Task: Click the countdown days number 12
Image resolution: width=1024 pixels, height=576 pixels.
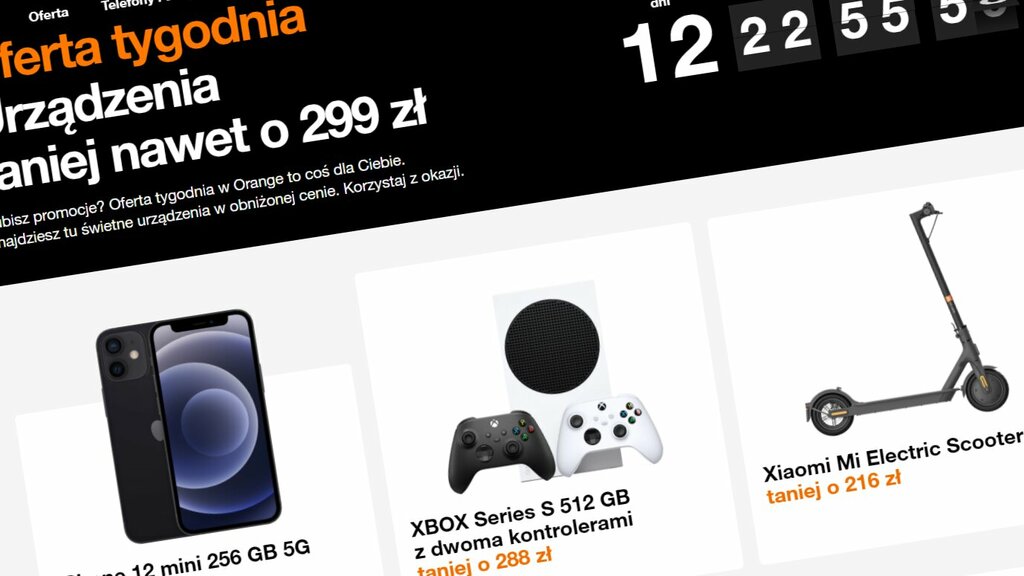Action: [x=670, y=50]
